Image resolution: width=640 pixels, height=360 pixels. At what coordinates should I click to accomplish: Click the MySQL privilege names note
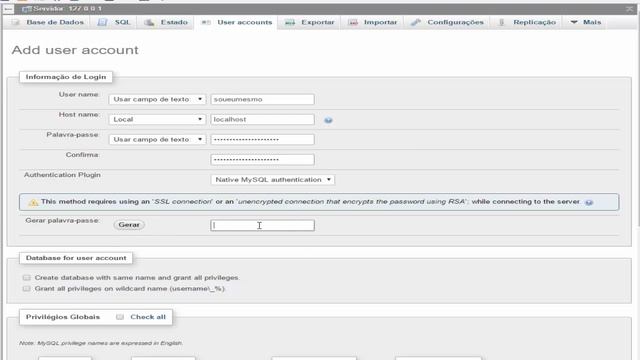pos(101,343)
